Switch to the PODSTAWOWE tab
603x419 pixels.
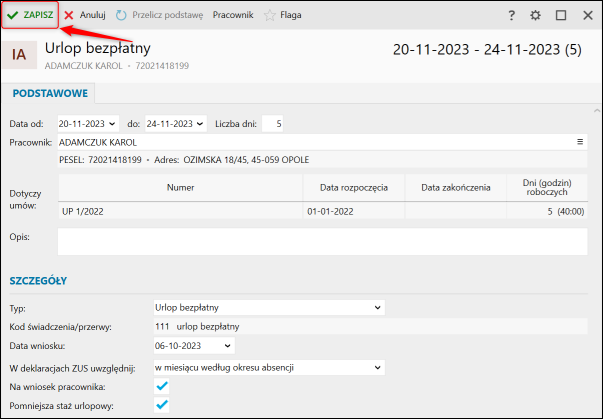click(50, 93)
